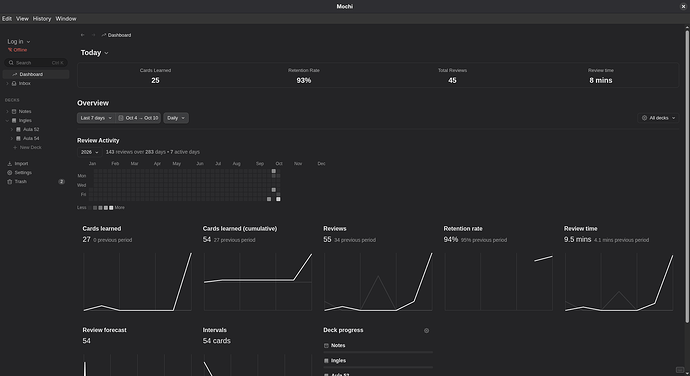Click the Intervals 54 cards label

(217, 341)
